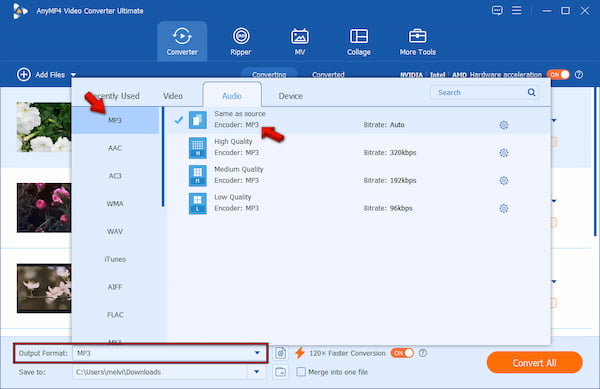Toggle 120x Faster Conversion switch

402,353
